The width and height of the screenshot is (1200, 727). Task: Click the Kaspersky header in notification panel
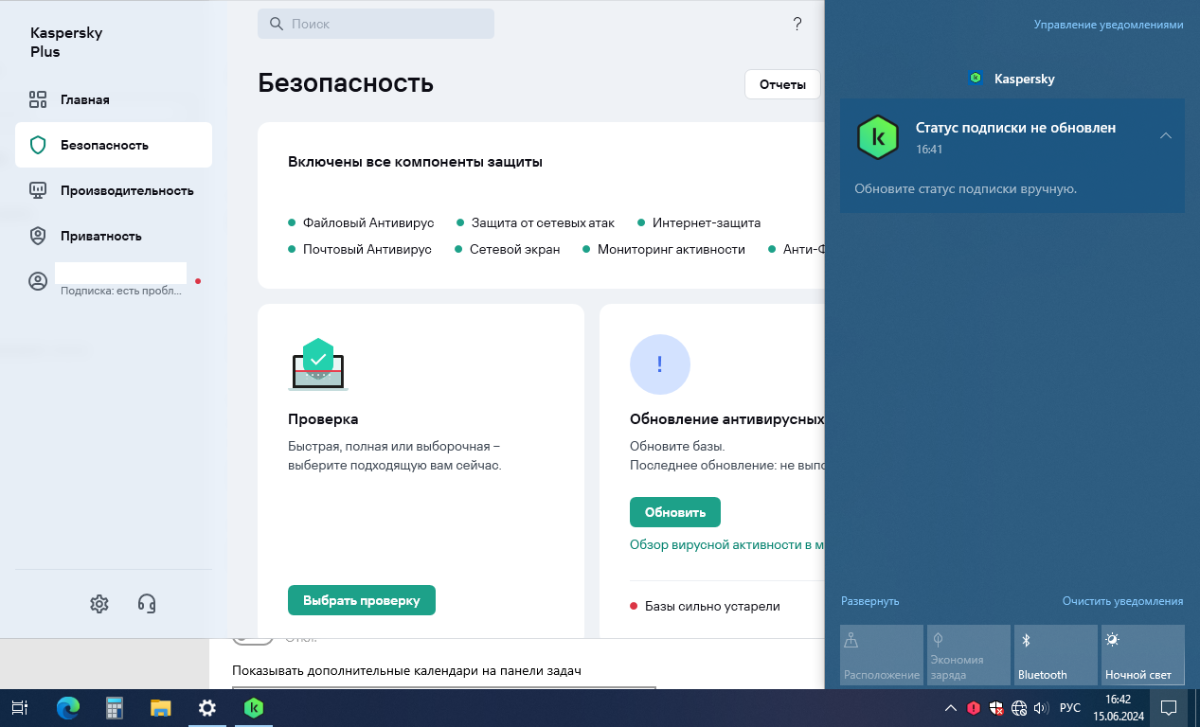point(1011,78)
